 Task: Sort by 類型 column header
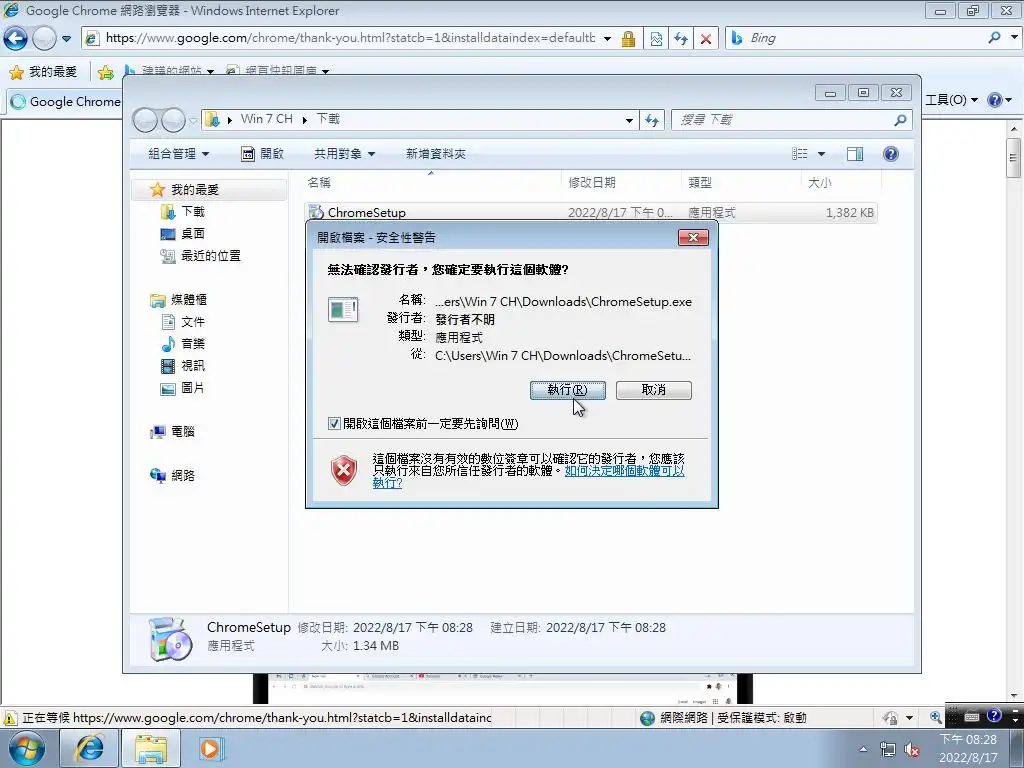[x=741, y=183]
